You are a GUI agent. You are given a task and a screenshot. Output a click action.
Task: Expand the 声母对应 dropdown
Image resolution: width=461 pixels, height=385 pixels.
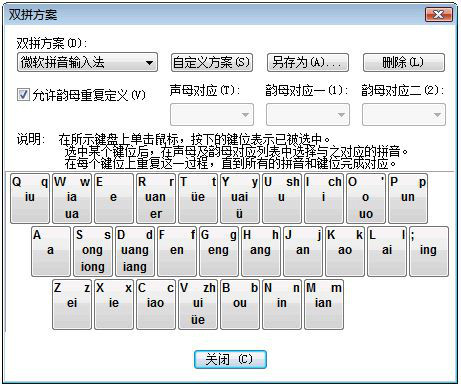click(212, 114)
